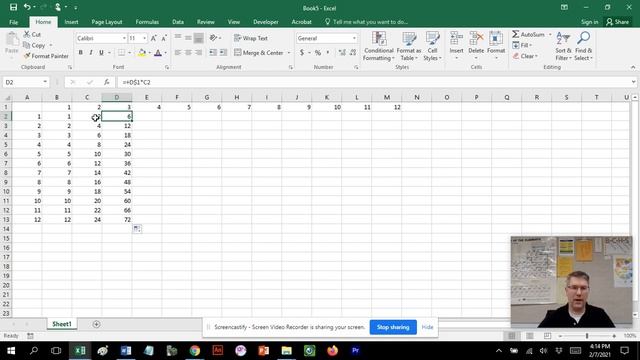Click the Increase Indent icon

tap(223, 53)
